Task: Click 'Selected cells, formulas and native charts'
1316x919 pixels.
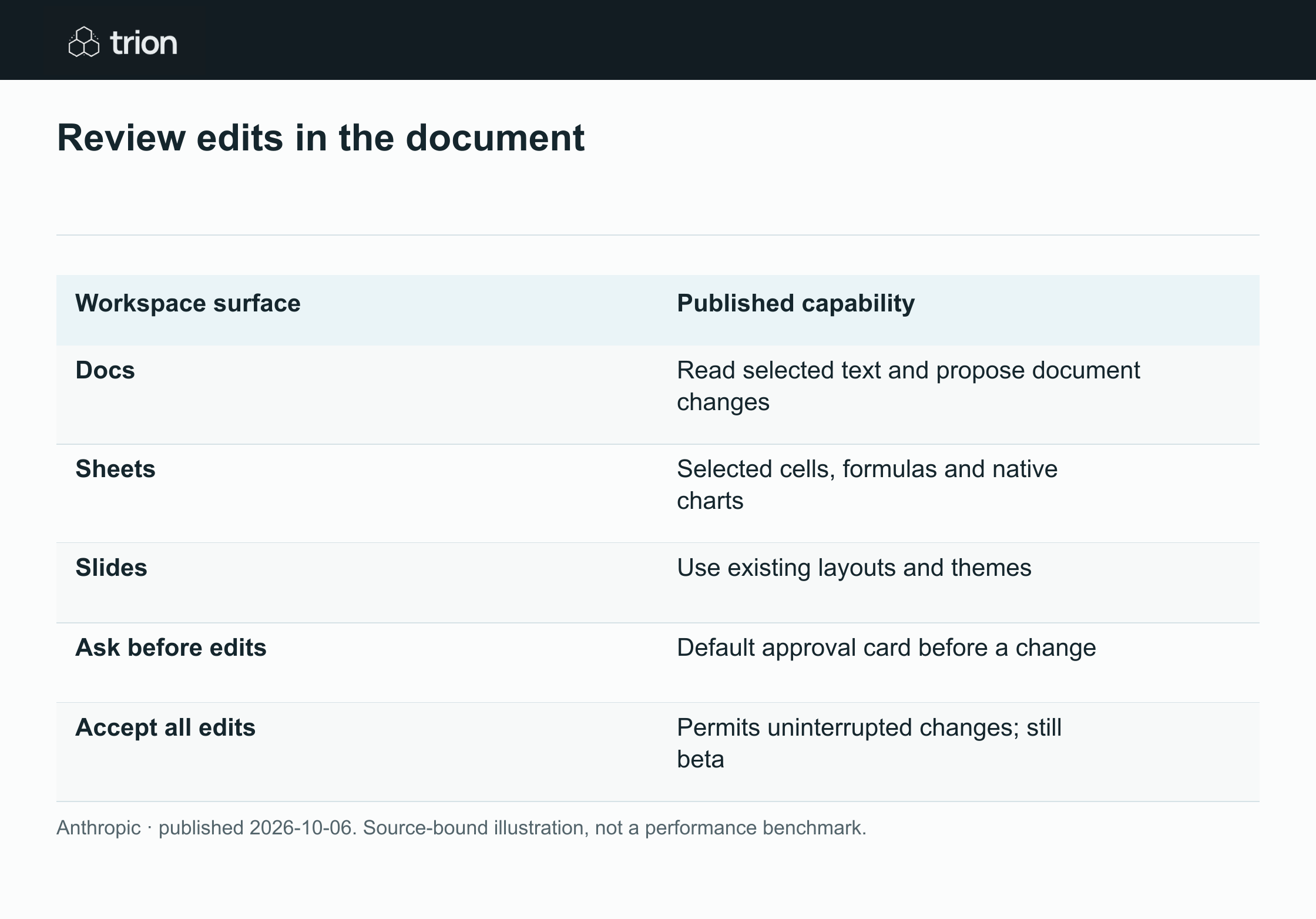Action: pyautogui.click(x=867, y=485)
